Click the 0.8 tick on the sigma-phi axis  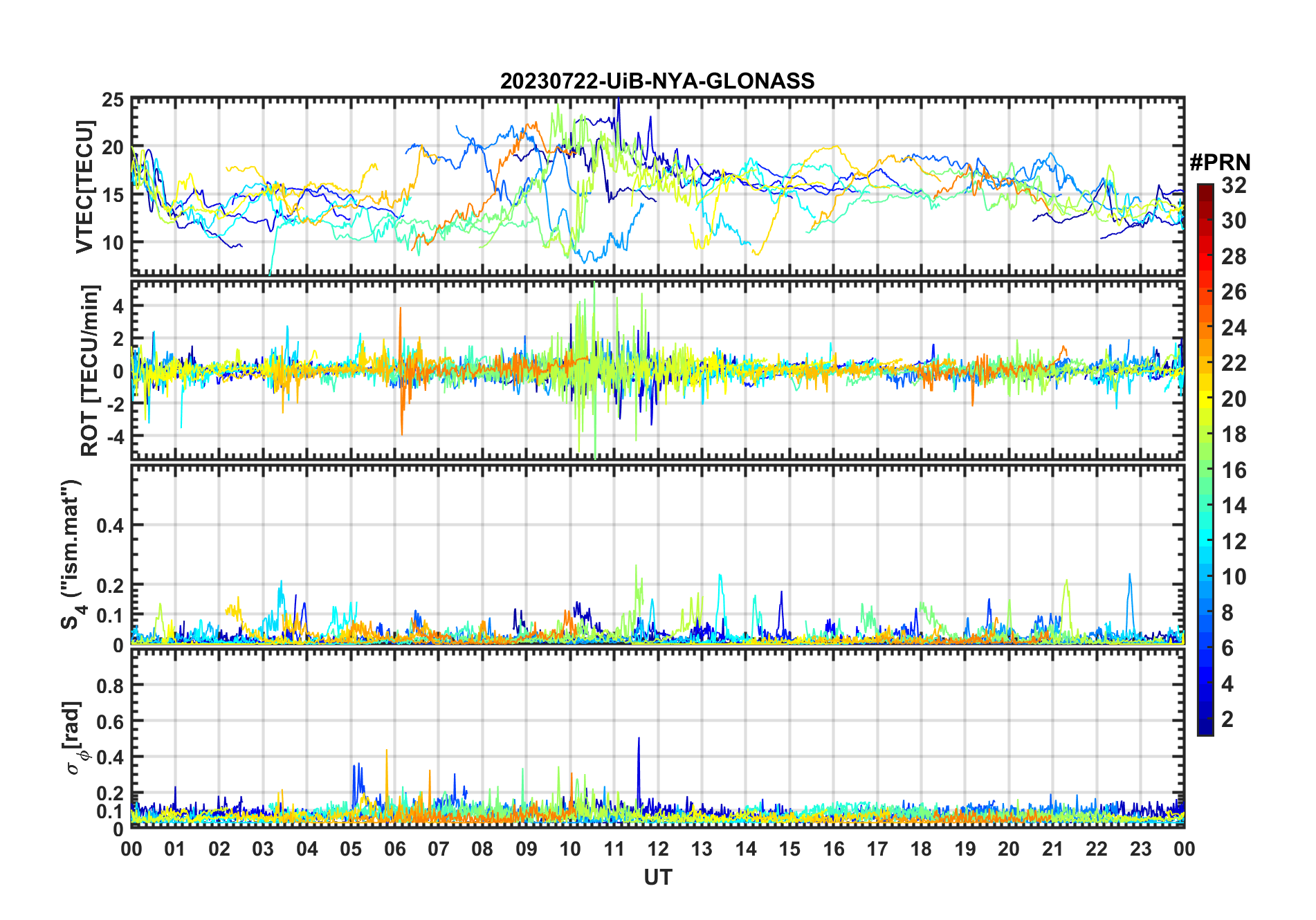(x=110, y=686)
